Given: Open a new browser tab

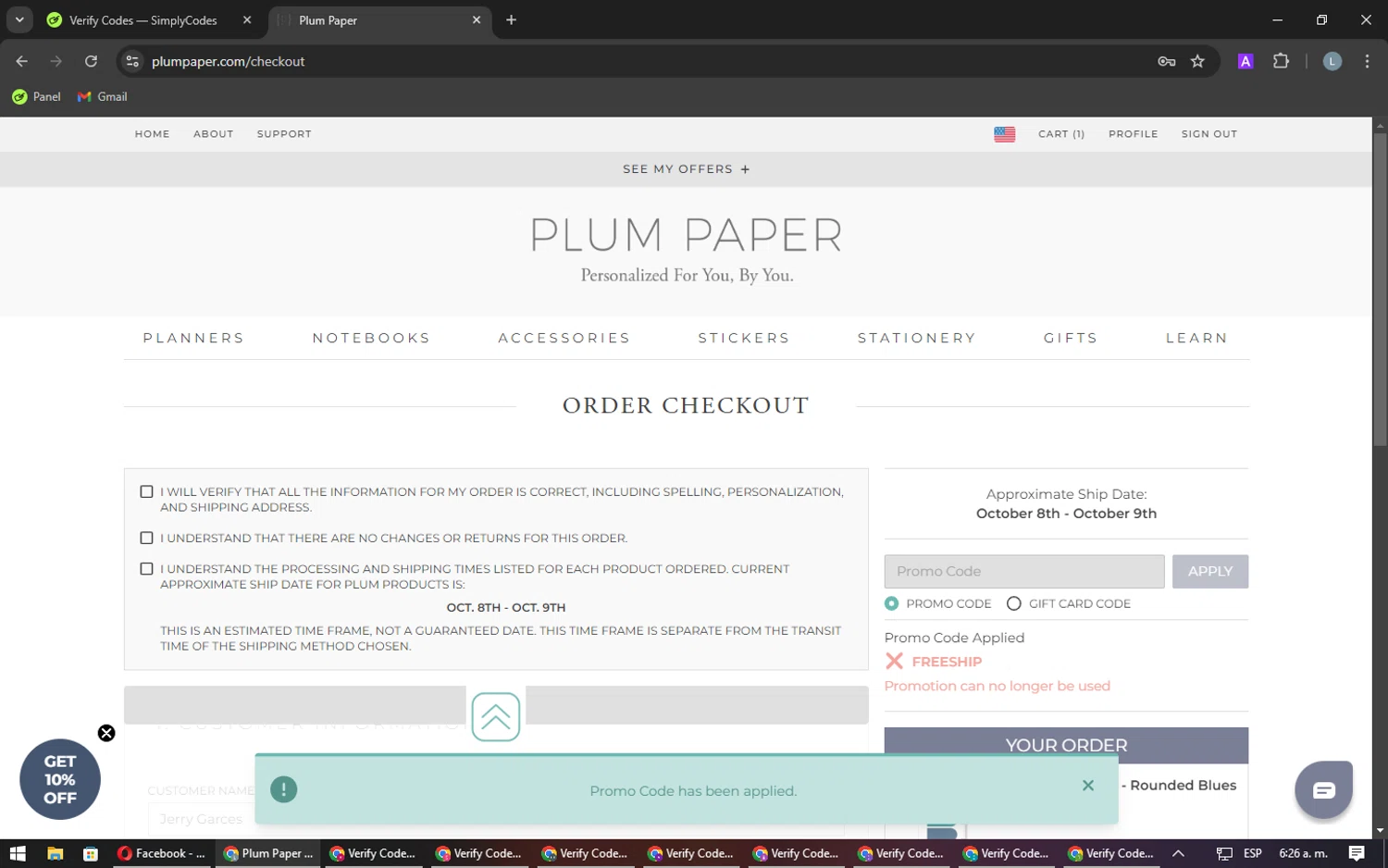Looking at the screenshot, I should [511, 19].
